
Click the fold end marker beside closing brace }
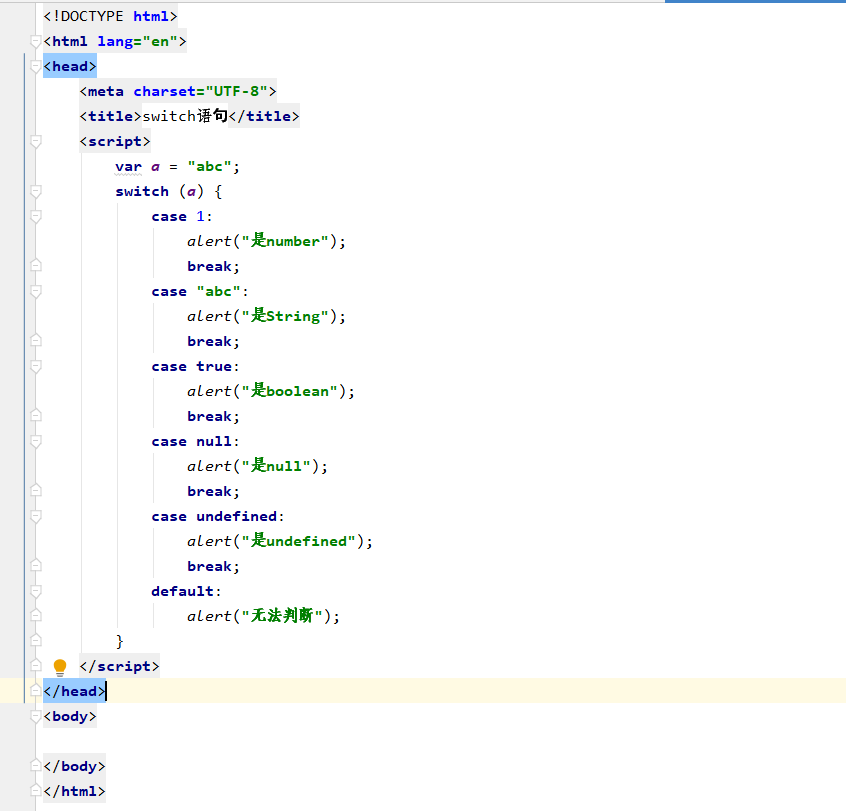tap(36, 641)
